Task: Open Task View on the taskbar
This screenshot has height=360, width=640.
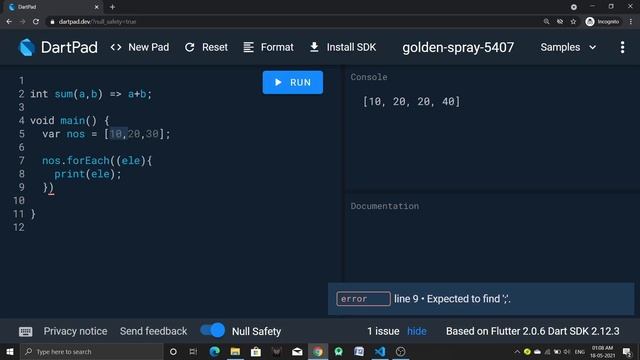Action: 193,351
